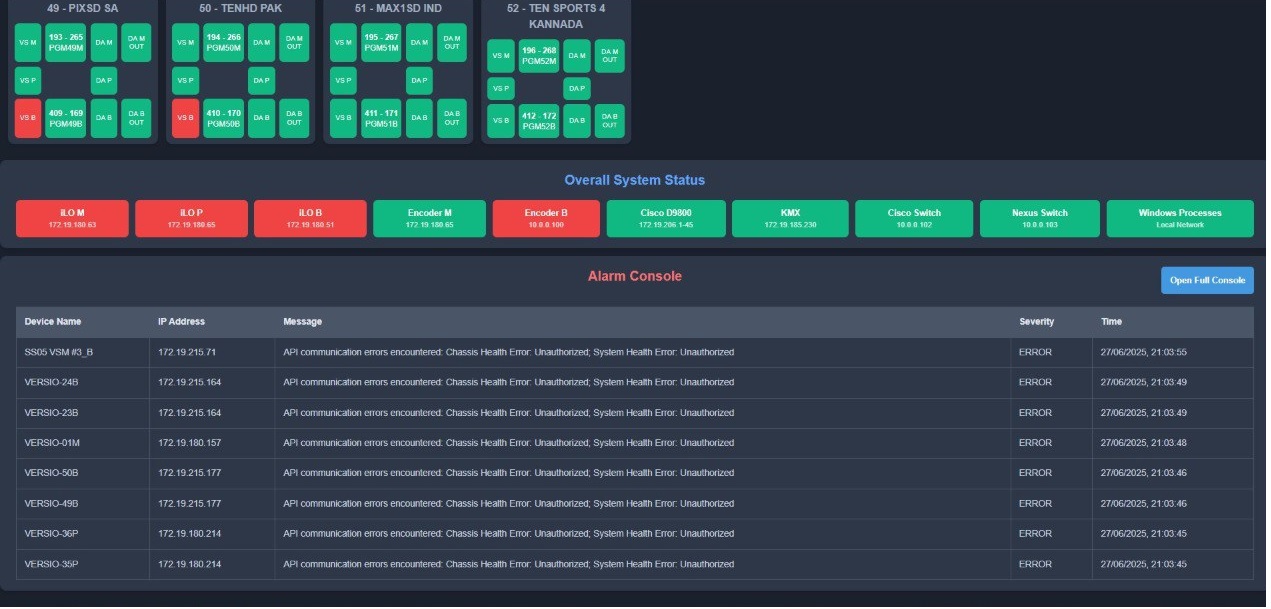
Task: Open the Encoder B status tile
Action: tap(546, 218)
